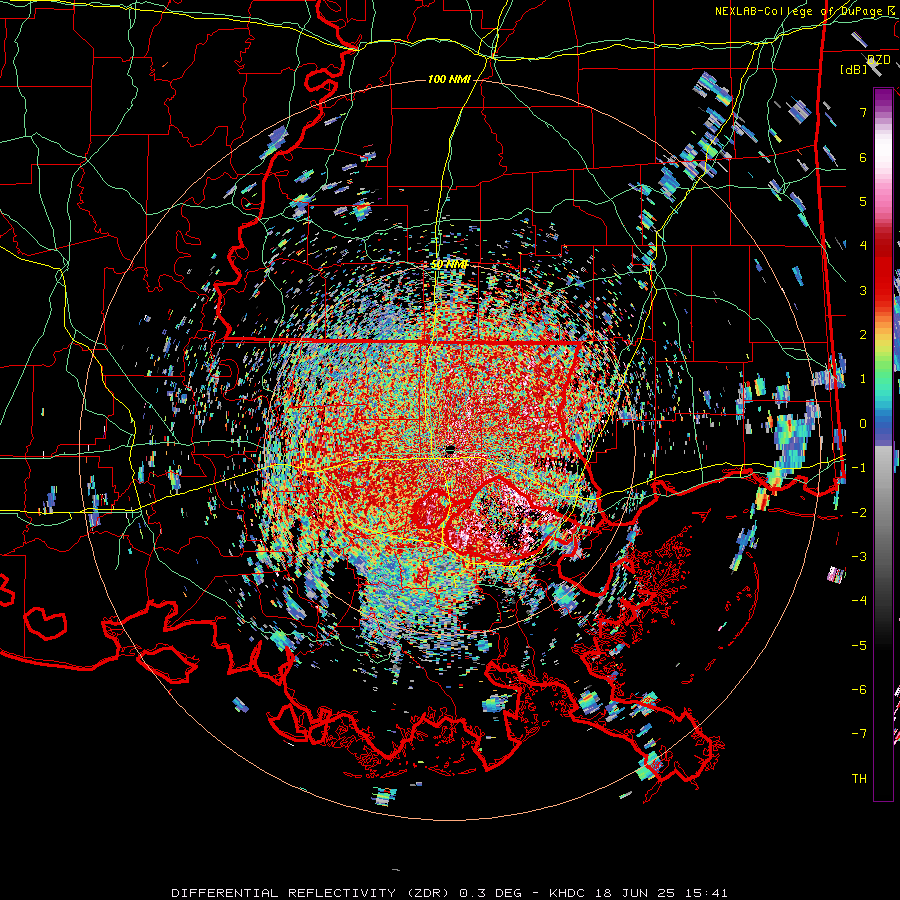
Task: Pick the -5 tick label on color scale
Action: 859,646
